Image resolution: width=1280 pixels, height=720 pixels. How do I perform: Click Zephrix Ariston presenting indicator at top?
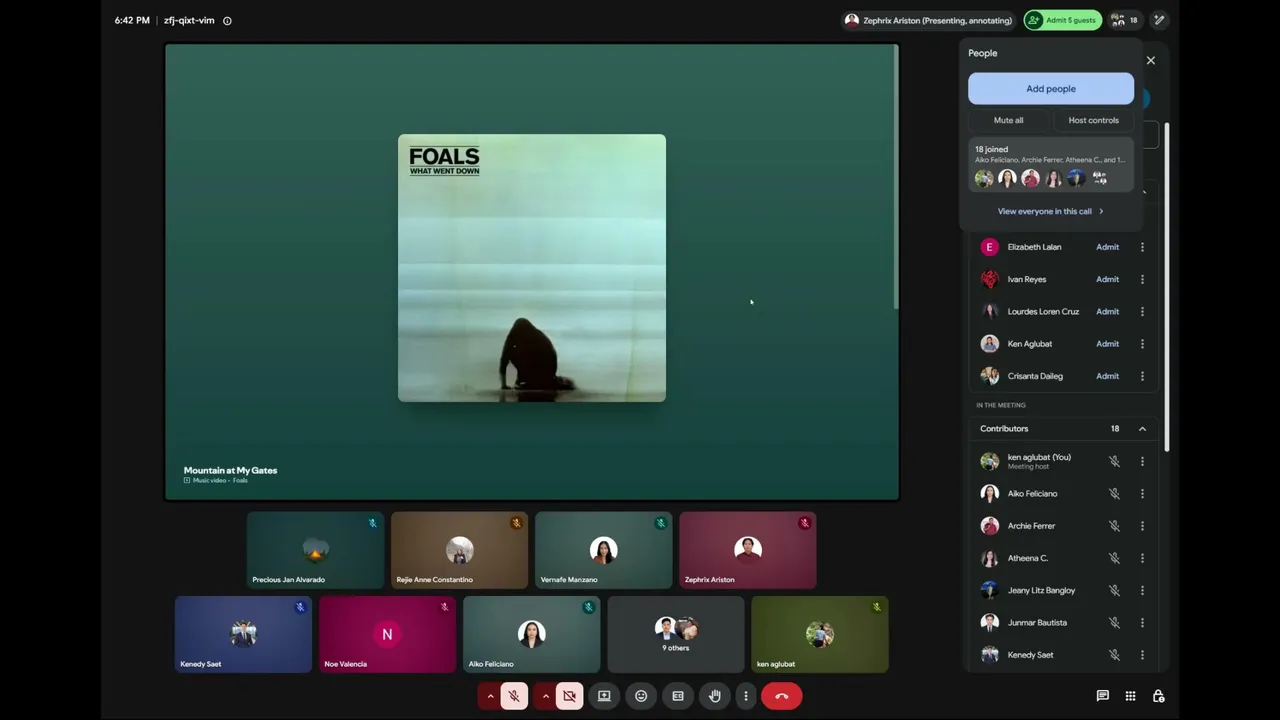point(928,20)
